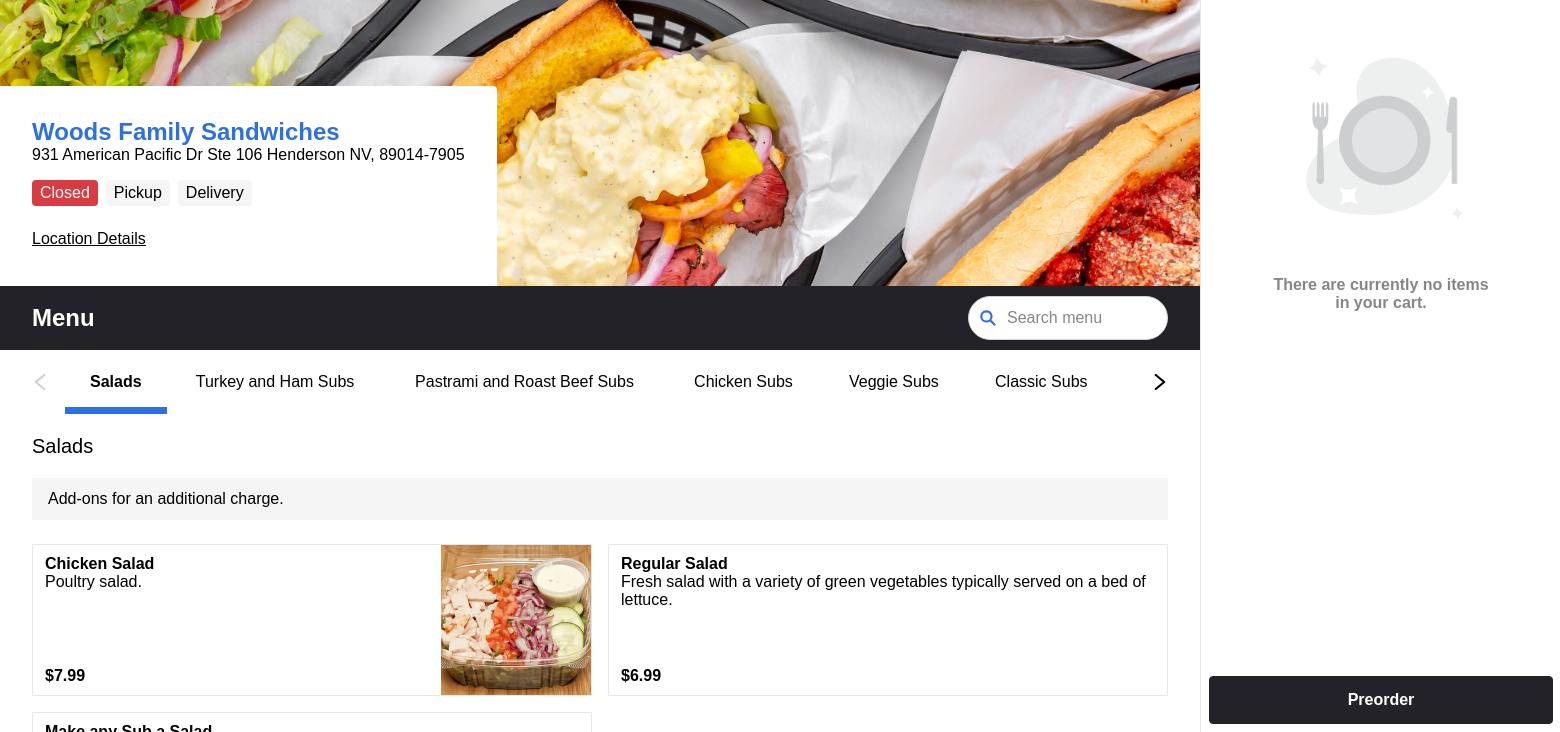The width and height of the screenshot is (1560, 732).
Task: Click the search magnifier icon
Action: coord(988,318)
